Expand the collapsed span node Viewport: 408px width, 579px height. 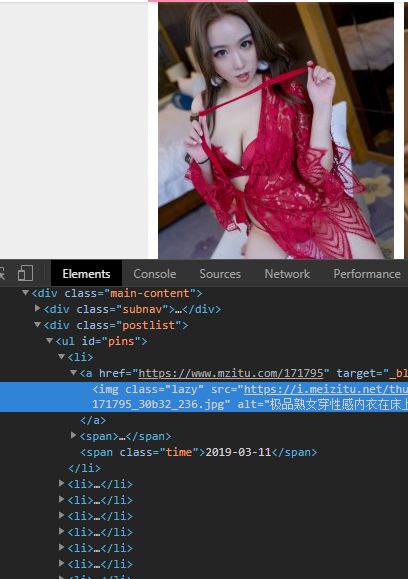[73, 435]
